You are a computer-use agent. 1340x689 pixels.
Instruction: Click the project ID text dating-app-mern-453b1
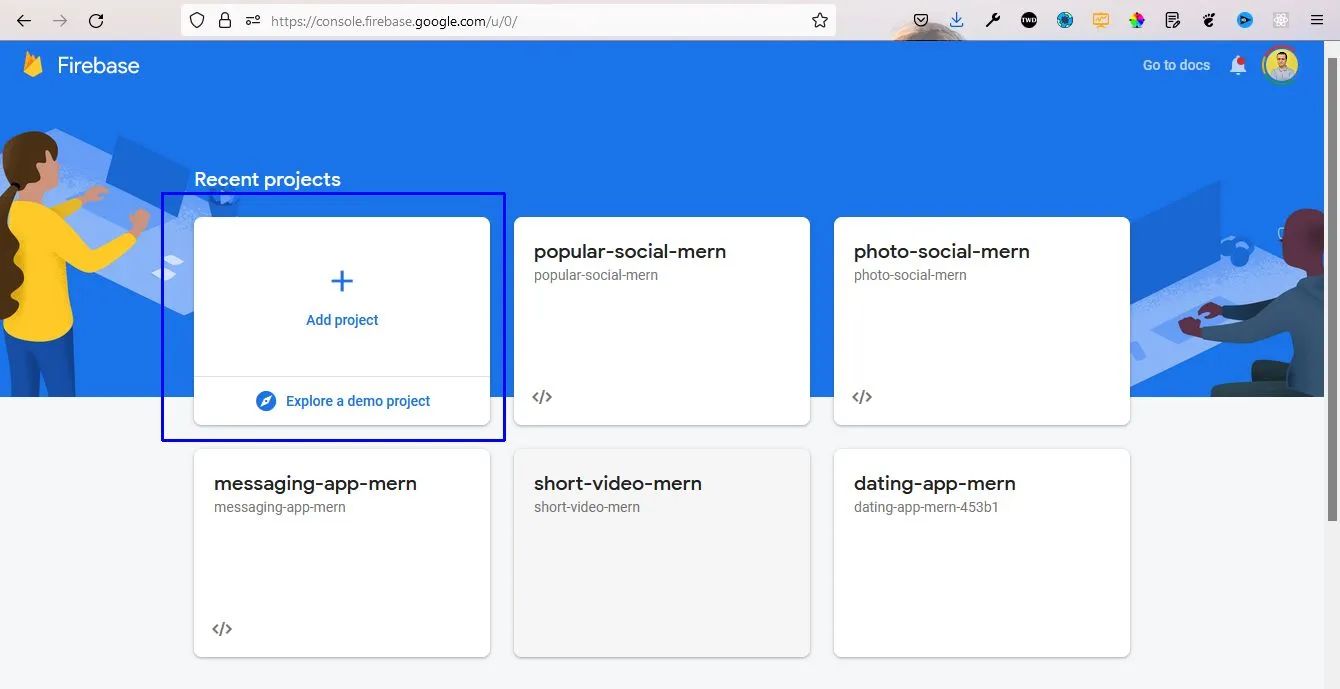coord(926,507)
